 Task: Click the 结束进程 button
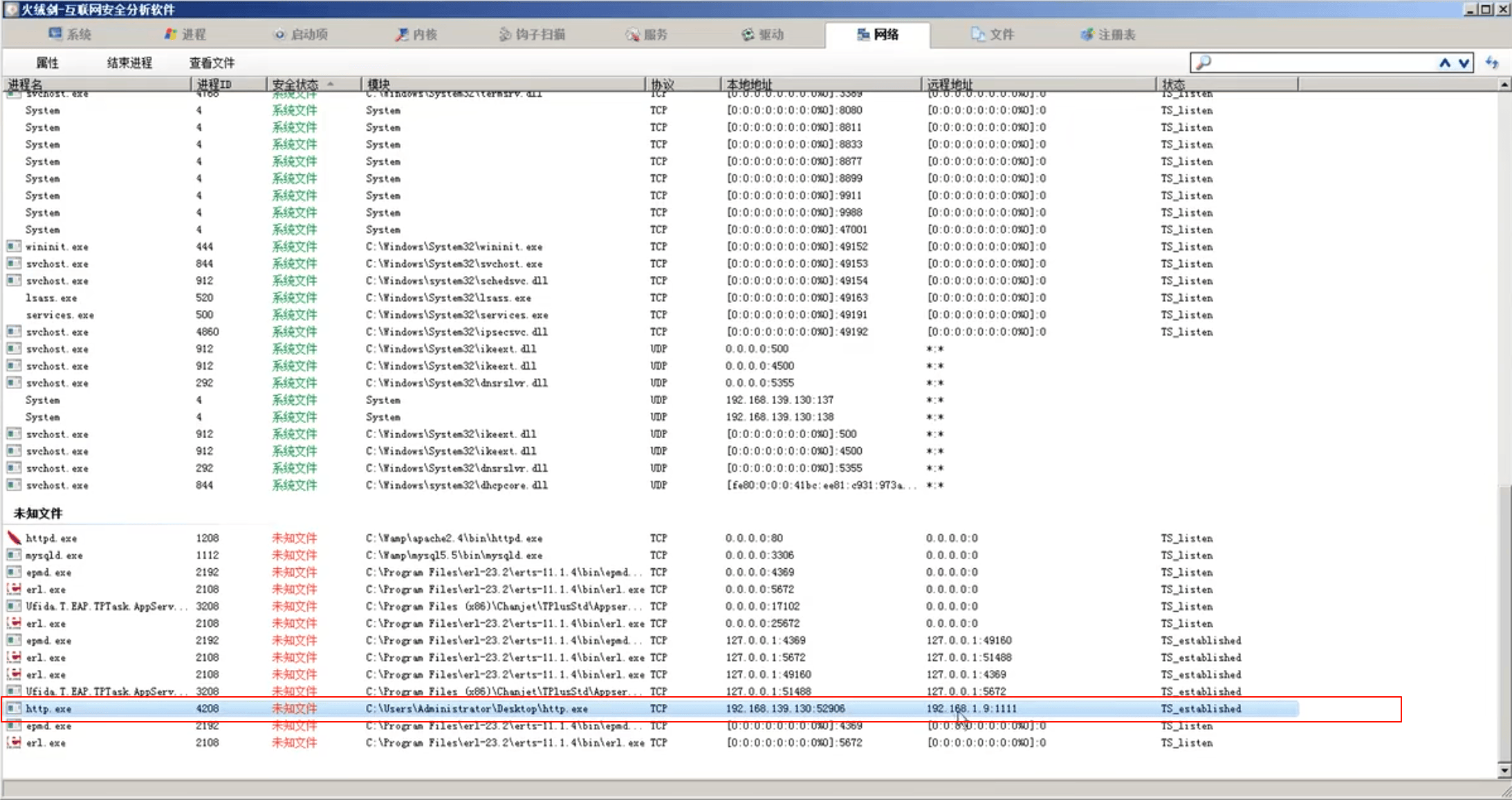pyautogui.click(x=129, y=63)
